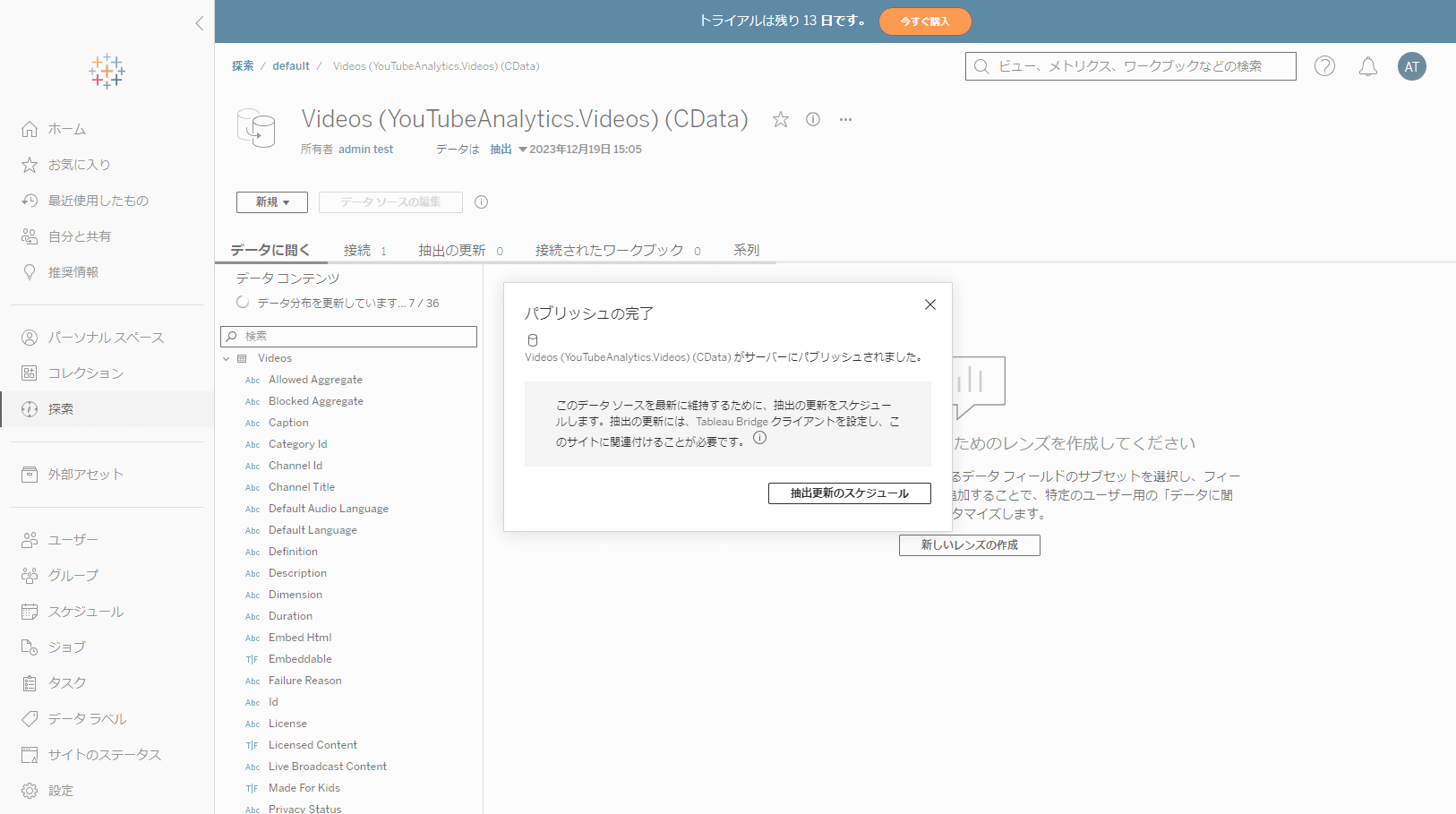The image size is (1456, 814).
Task: Select the Caption field
Action: pos(288,423)
